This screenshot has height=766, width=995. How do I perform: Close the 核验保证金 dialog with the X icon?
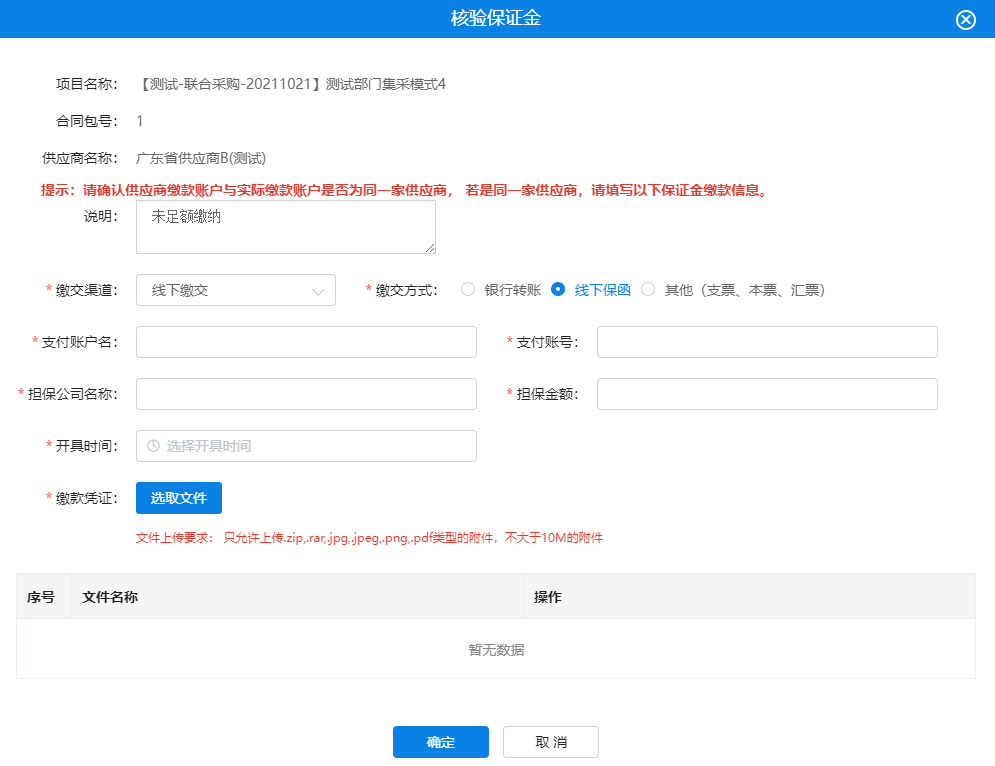(x=965, y=20)
